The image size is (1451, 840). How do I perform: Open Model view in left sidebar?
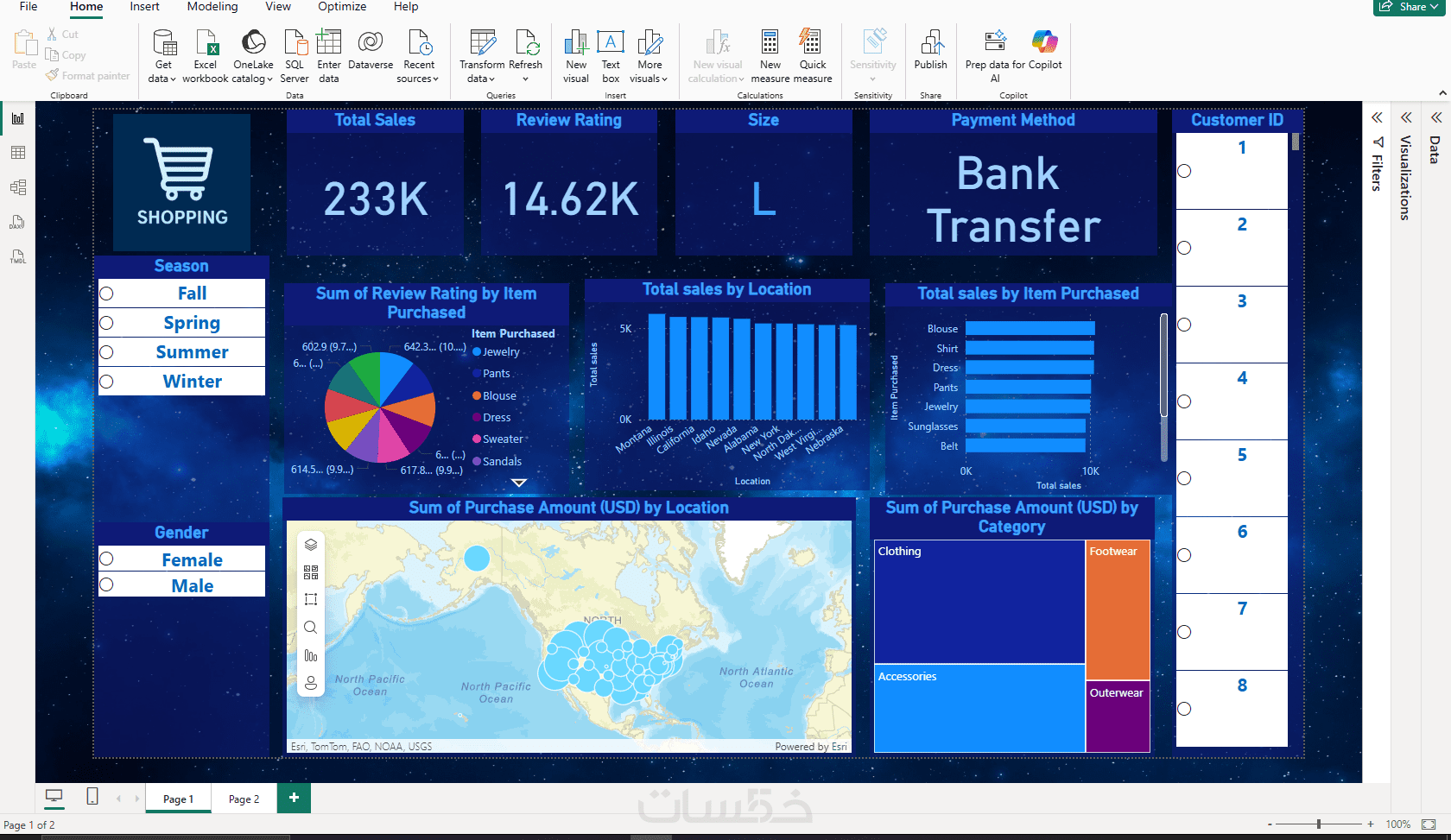coord(17,187)
